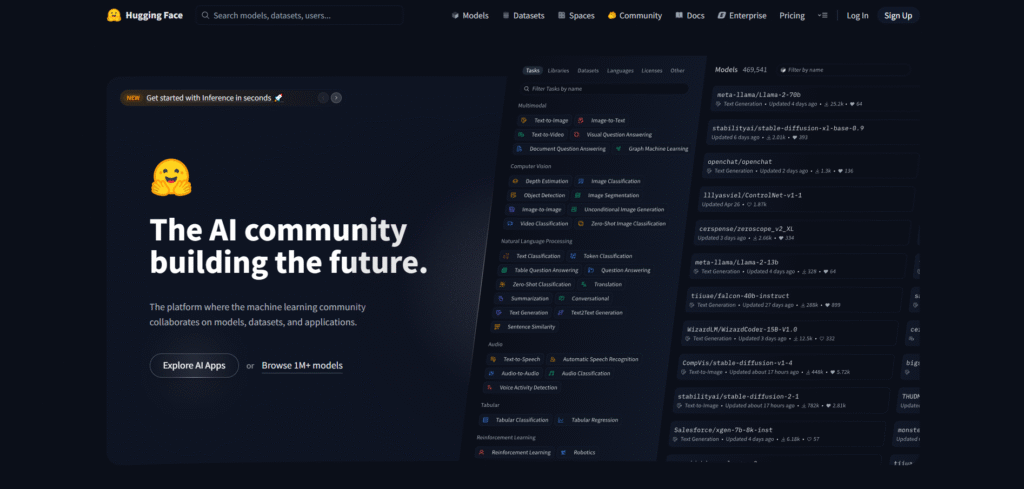This screenshot has width=1024, height=489.
Task: Open the Docs navigation item
Action: tap(690, 16)
